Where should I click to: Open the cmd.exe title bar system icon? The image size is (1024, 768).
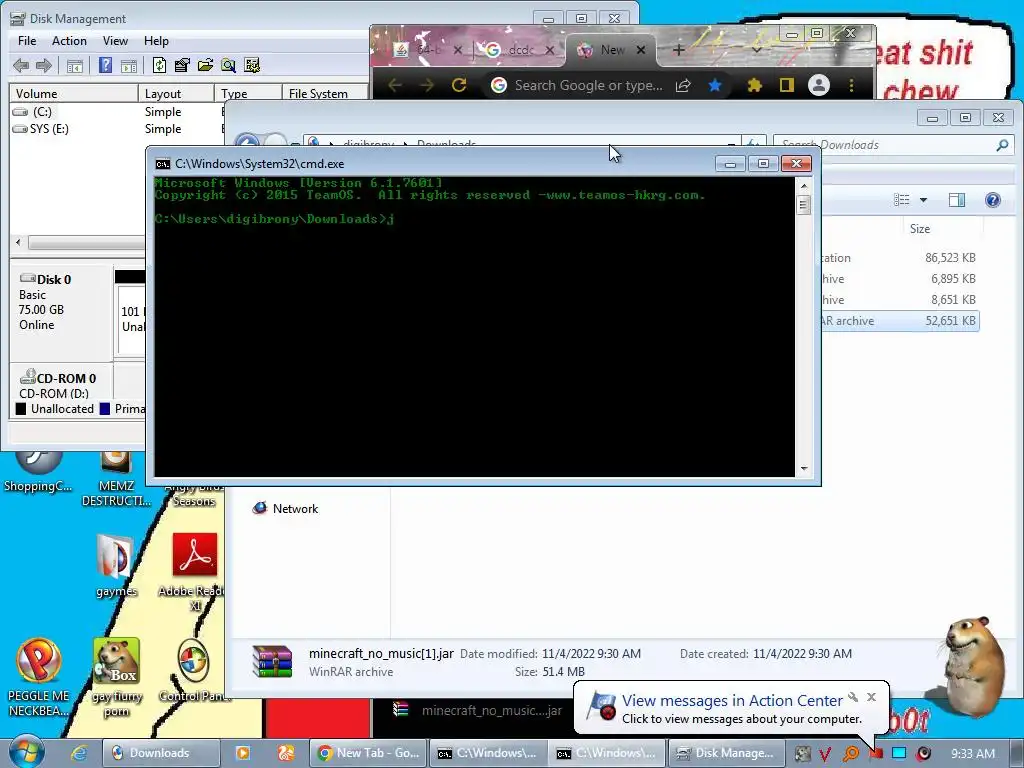[163, 164]
